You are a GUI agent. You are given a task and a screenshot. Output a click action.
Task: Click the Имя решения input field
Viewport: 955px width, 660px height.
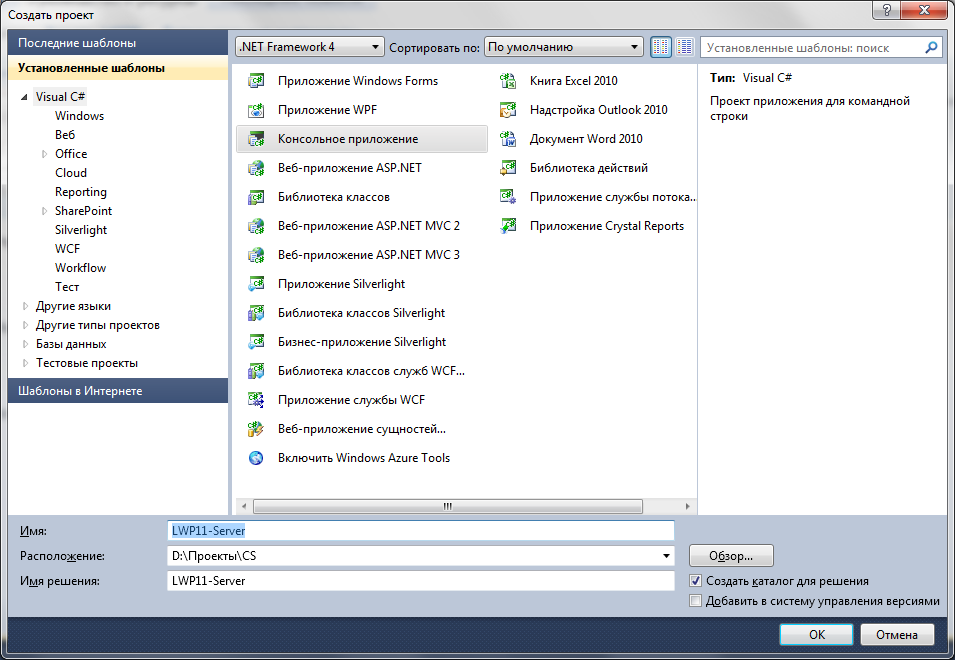click(420, 581)
